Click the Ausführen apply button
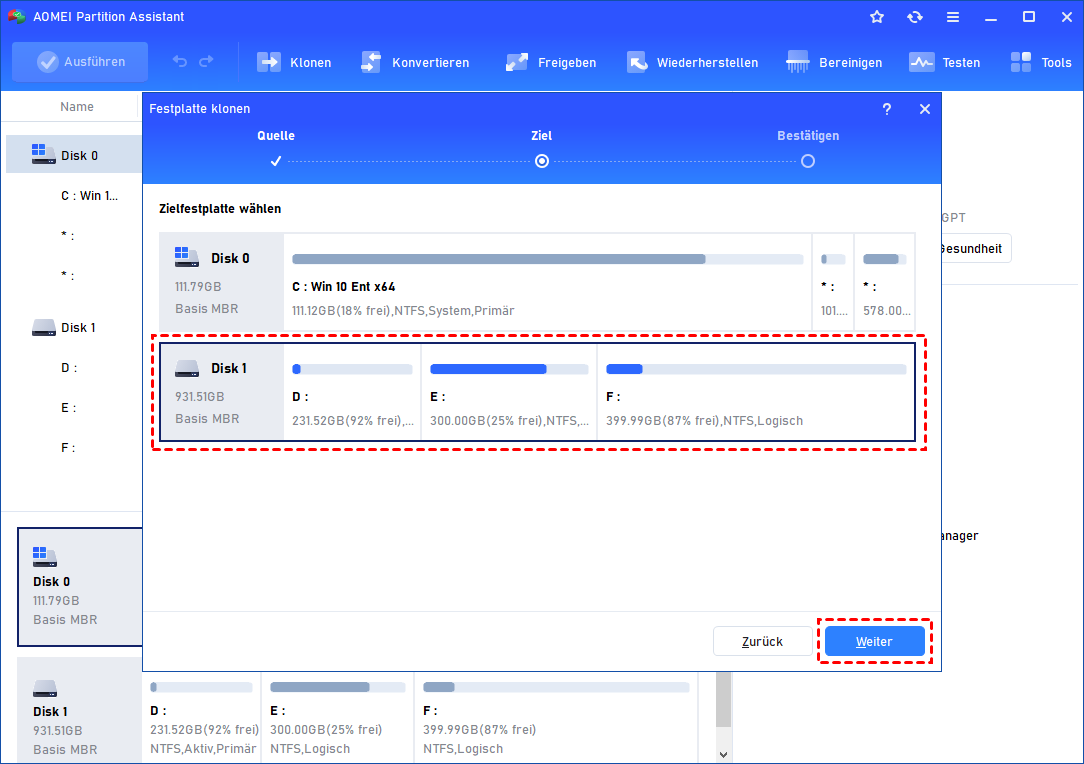 [80, 62]
